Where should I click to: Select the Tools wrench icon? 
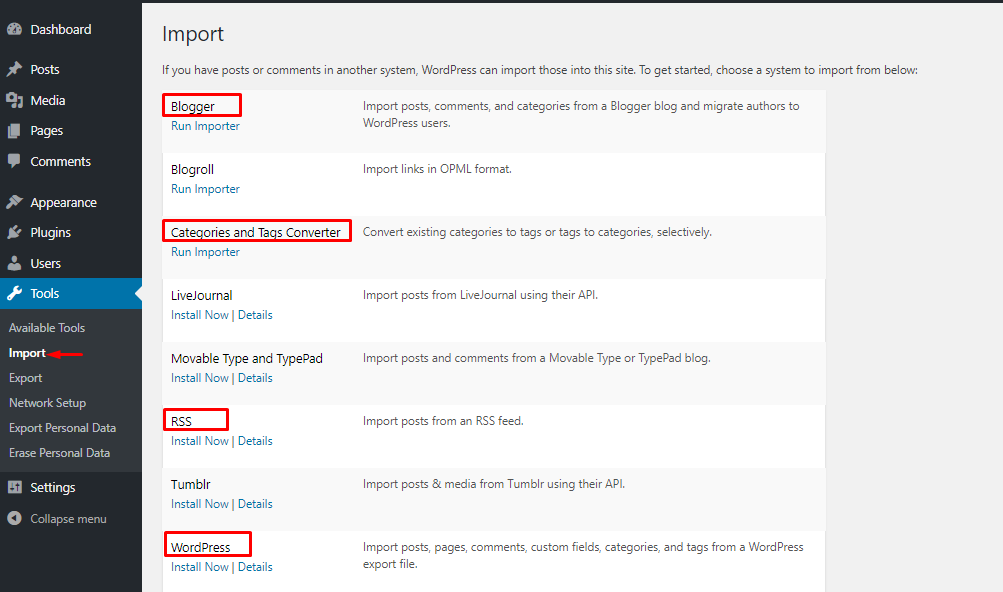click(x=14, y=293)
